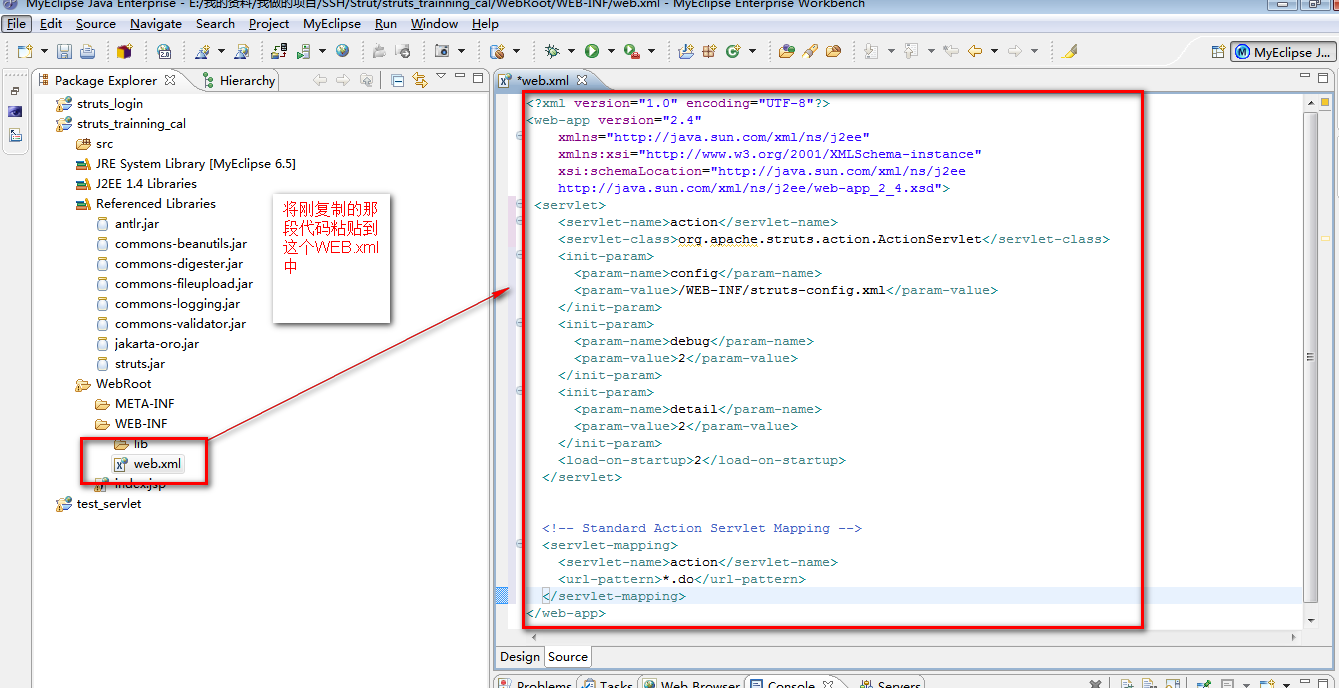Click the Search flashlight icon

click(x=810, y=51)
